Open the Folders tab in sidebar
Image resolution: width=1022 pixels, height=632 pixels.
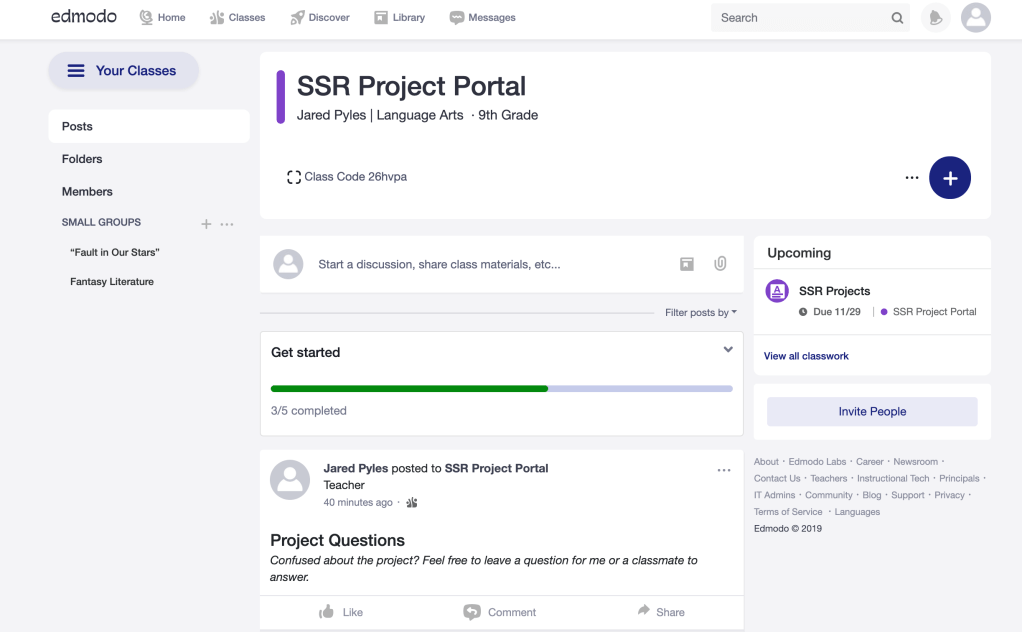tap(82, 159)
